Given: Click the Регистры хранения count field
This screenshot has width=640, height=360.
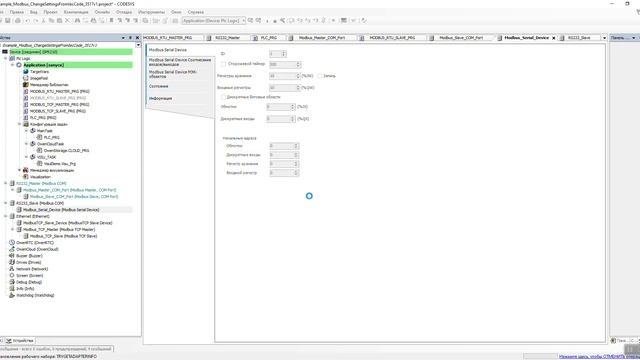Looking at the screenshot, I should point(285,76).
